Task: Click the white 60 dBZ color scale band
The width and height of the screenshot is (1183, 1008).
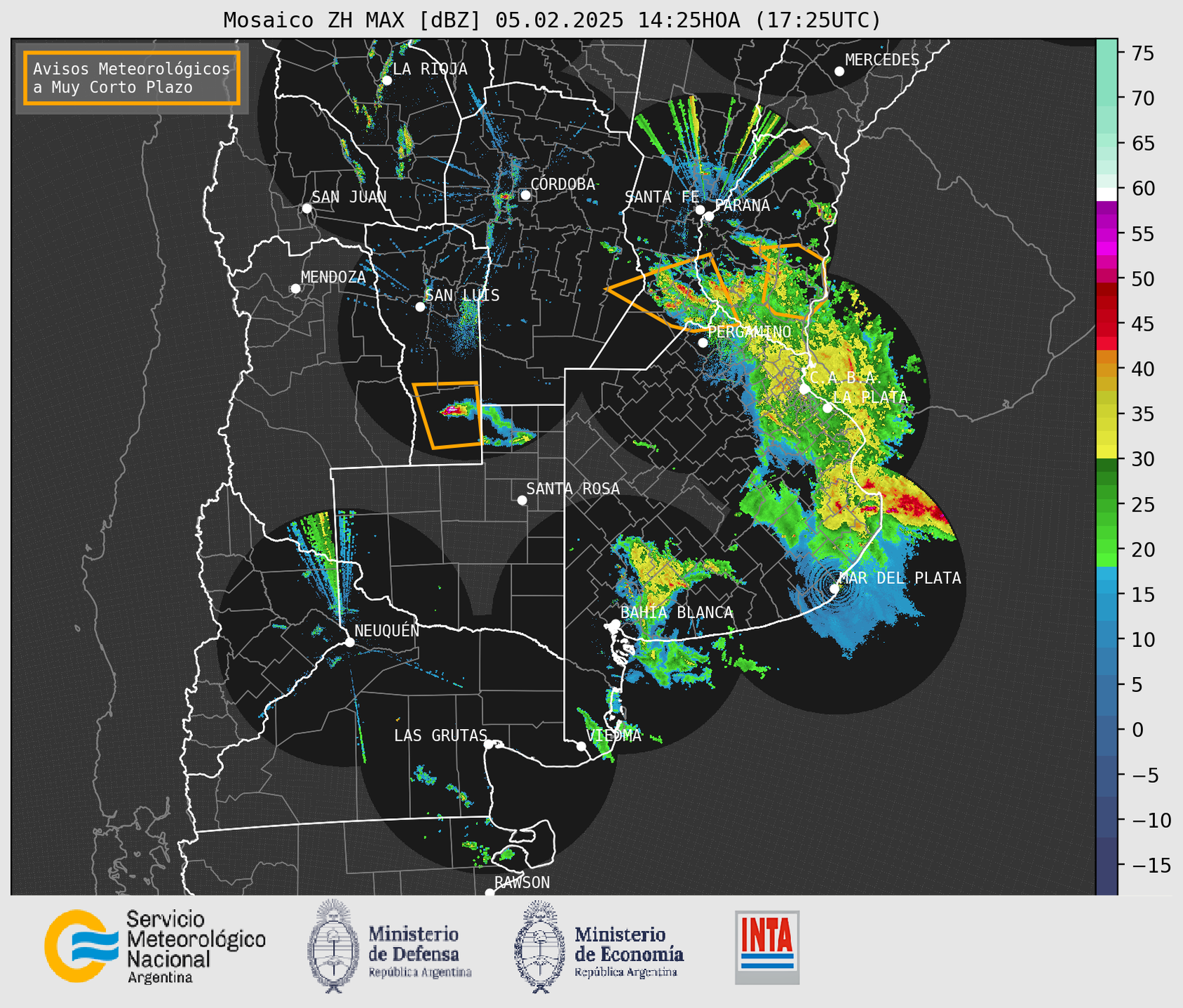Action: [1107, 194]
